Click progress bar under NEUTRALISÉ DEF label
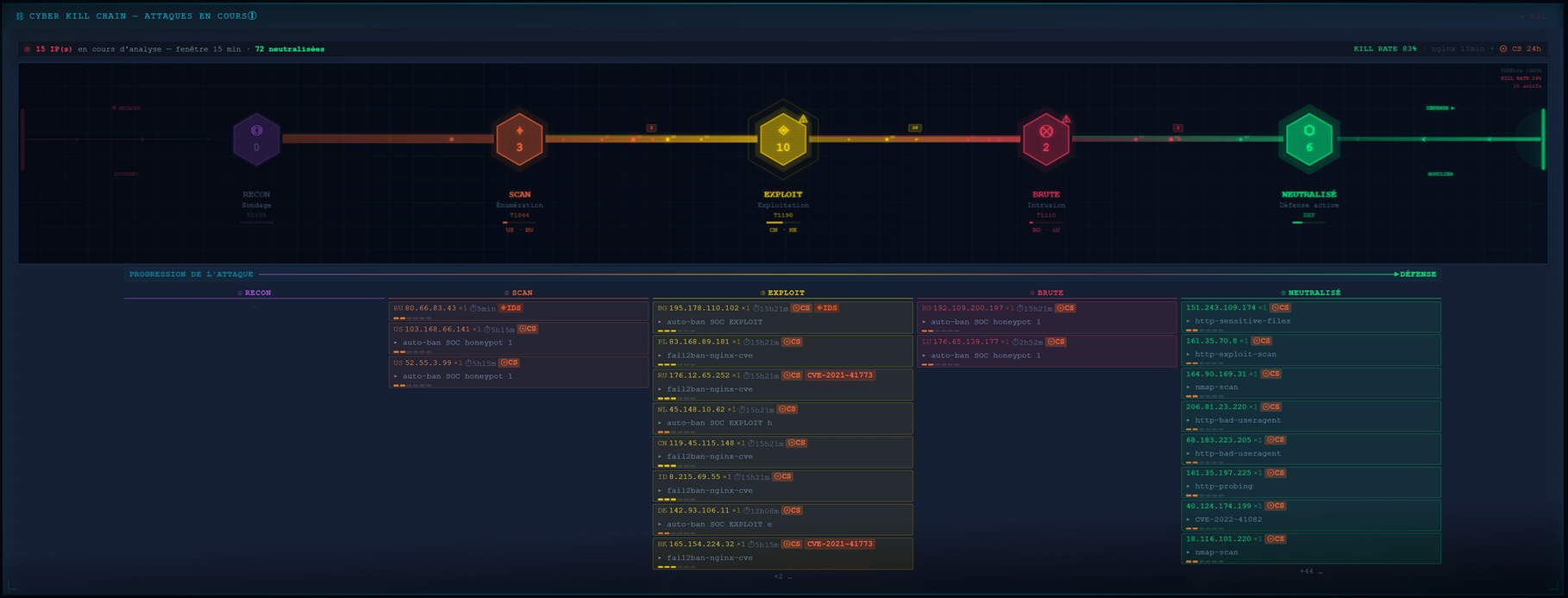 point(1309,223)
